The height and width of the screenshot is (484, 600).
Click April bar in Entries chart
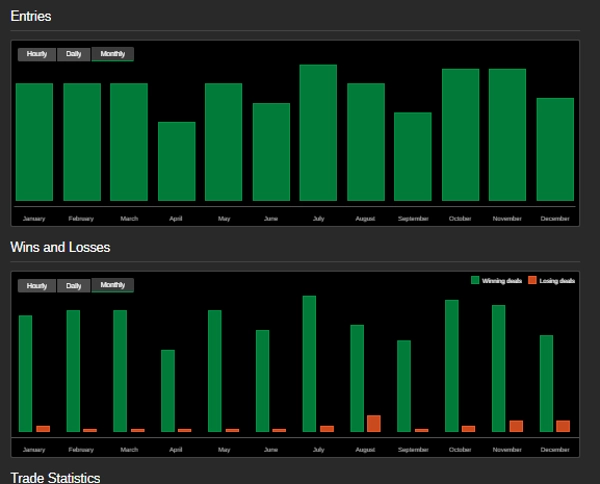pyautogui.click(x=177, y=161)
